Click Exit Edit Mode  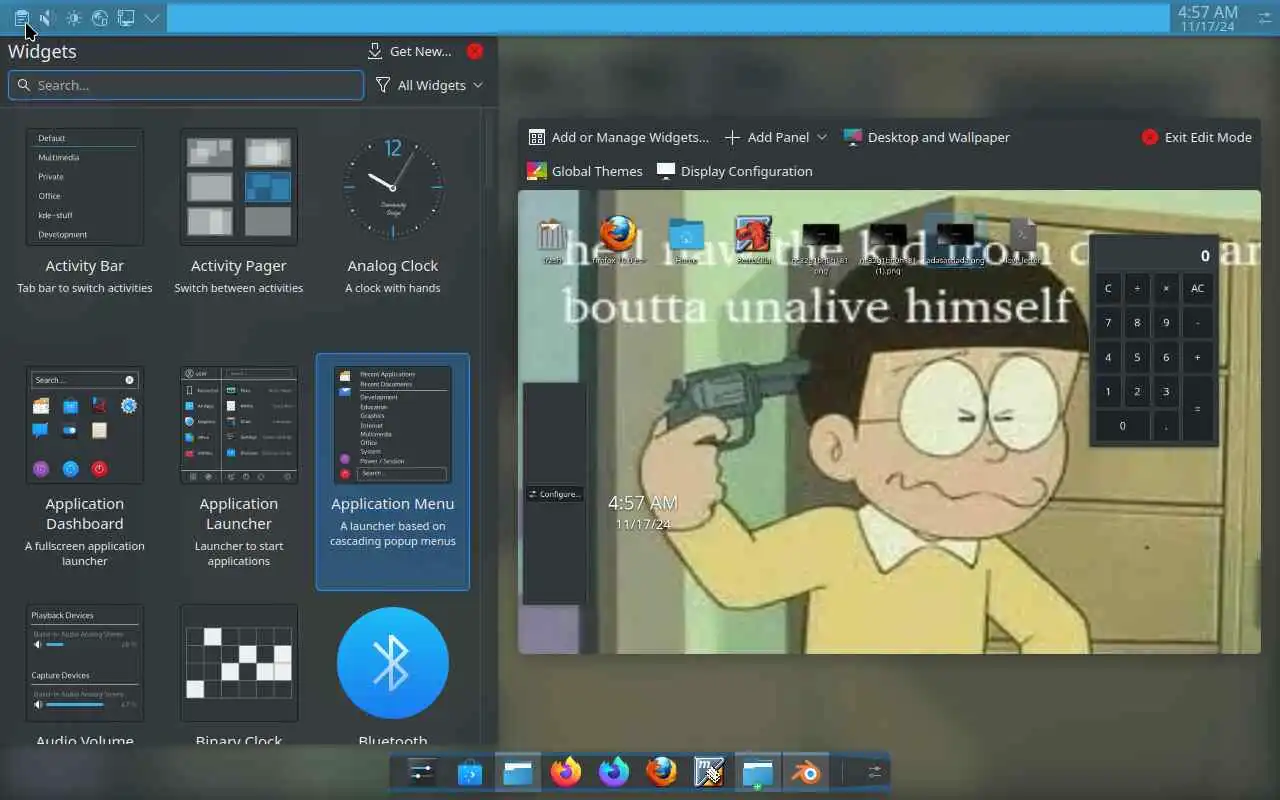coord(1197,137)
